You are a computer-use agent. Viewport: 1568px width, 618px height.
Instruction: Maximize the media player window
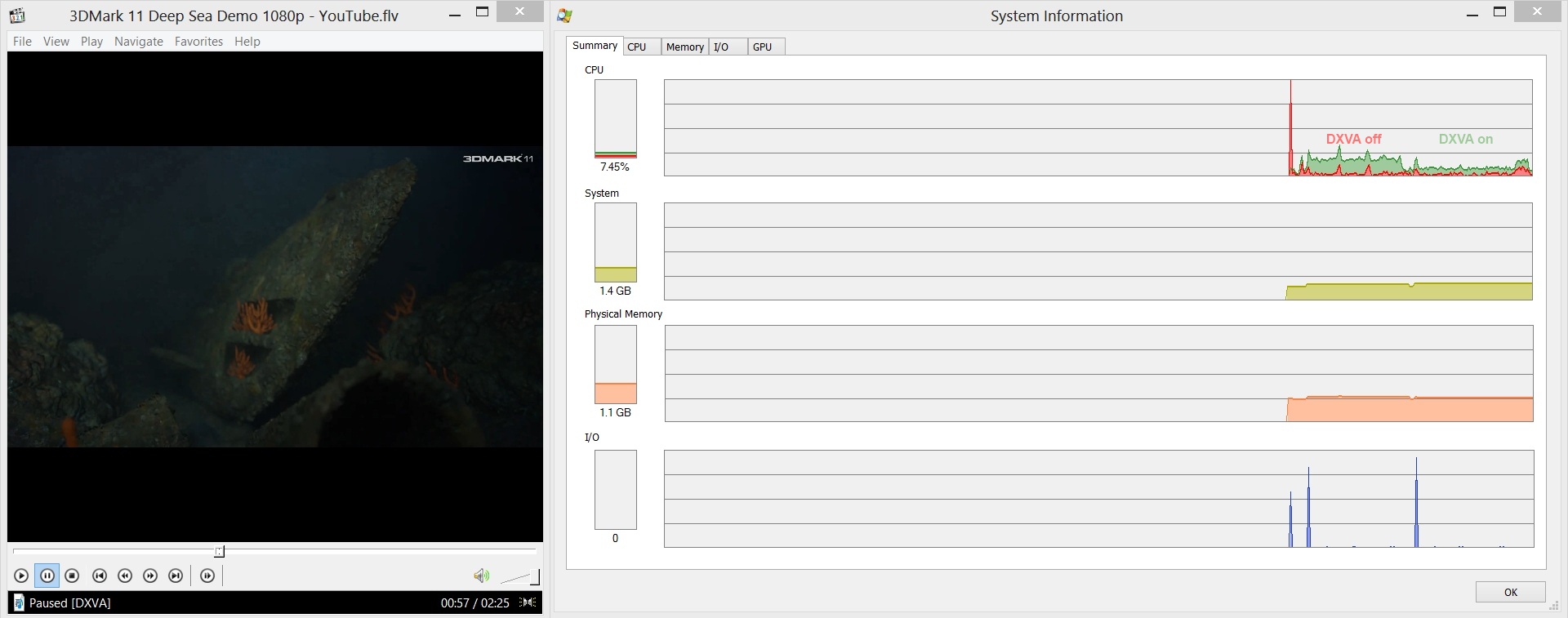click(x=483, y=12)
